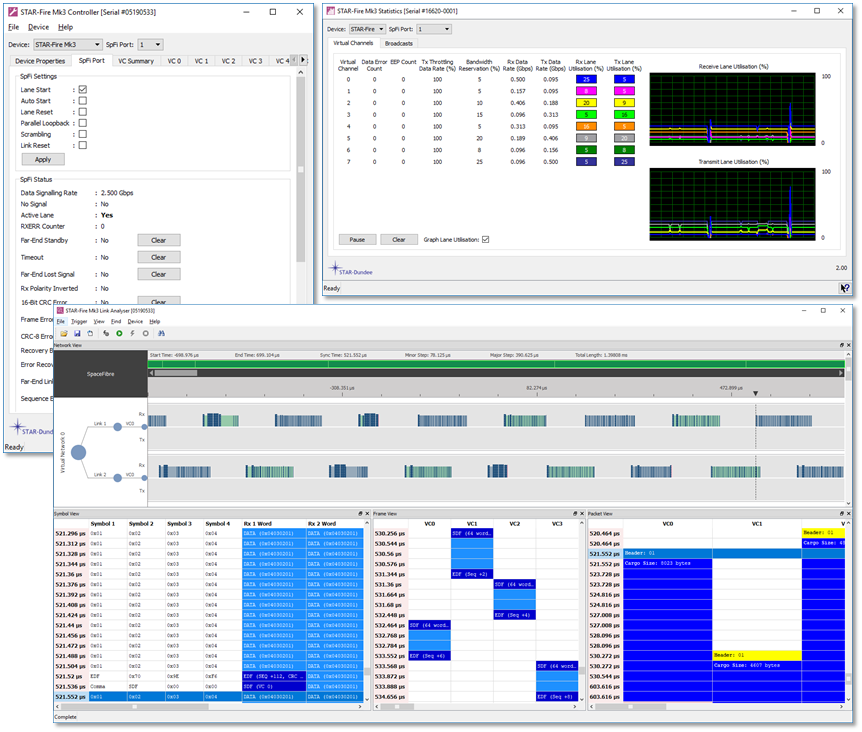The width and height of the screenshot is (862, 732).
Task: Clear the Timeout status
Action: 159,257
